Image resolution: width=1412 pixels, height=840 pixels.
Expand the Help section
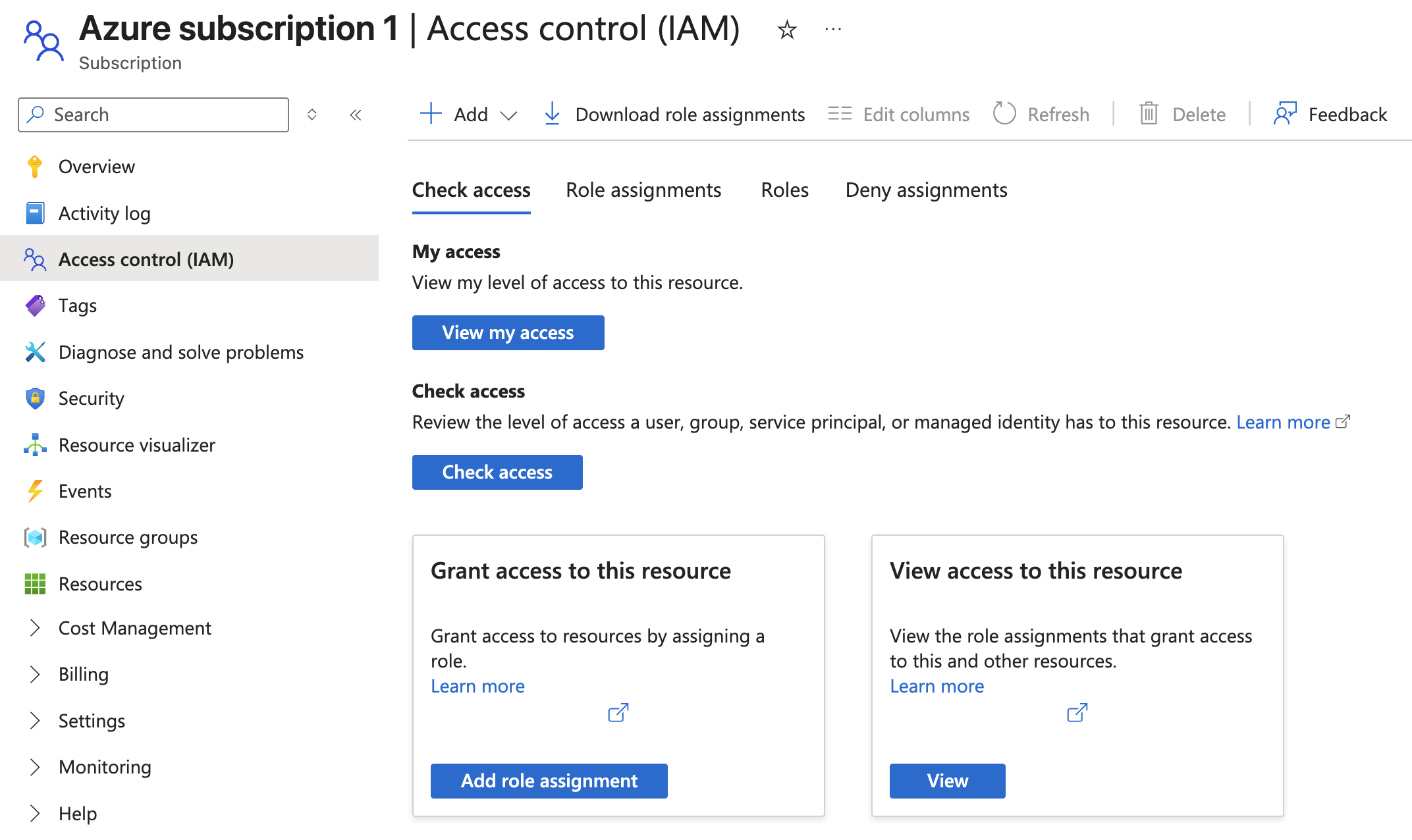click(x=35, y=814)
